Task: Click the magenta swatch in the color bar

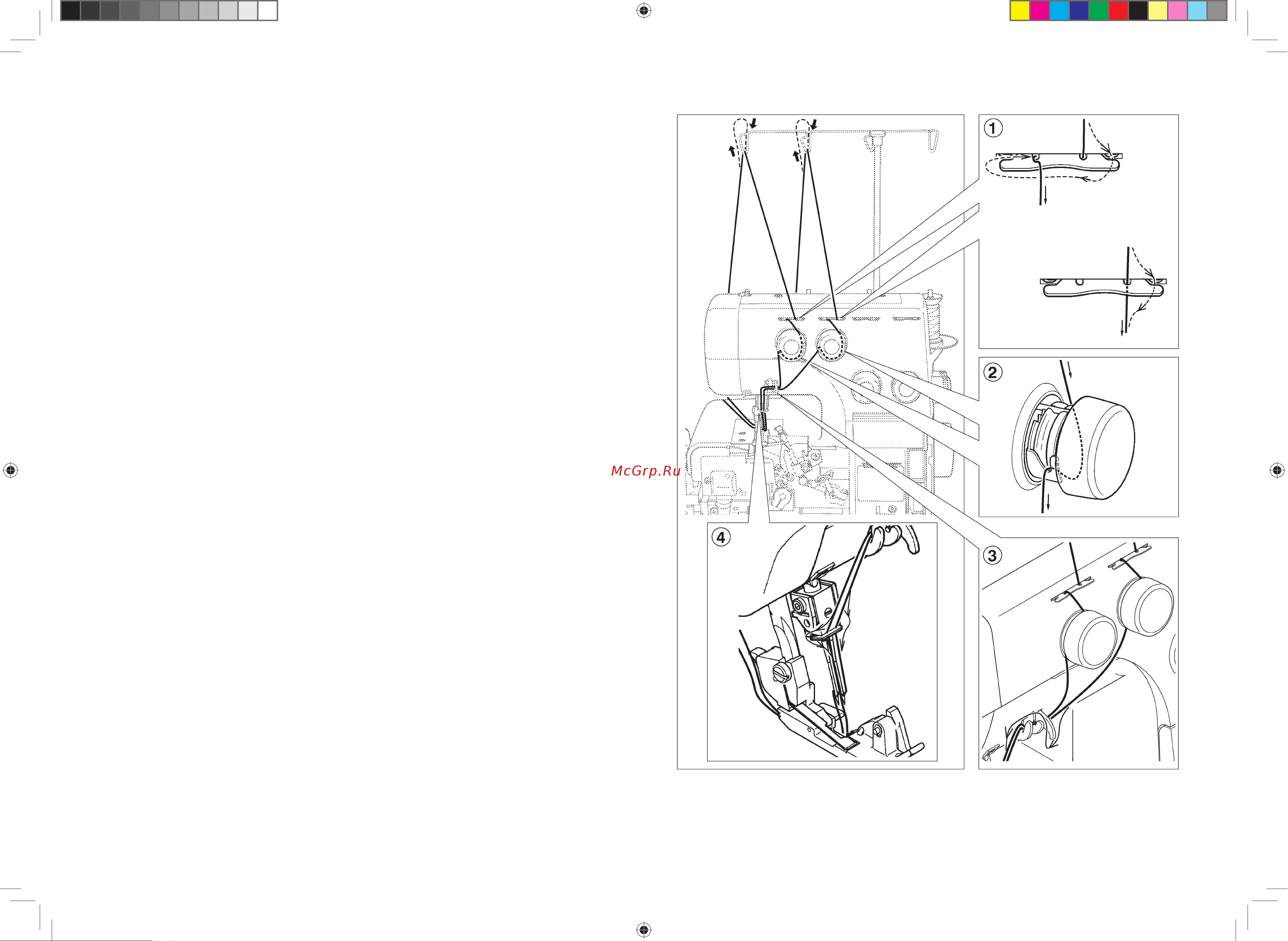Action: coord(1040,11)
